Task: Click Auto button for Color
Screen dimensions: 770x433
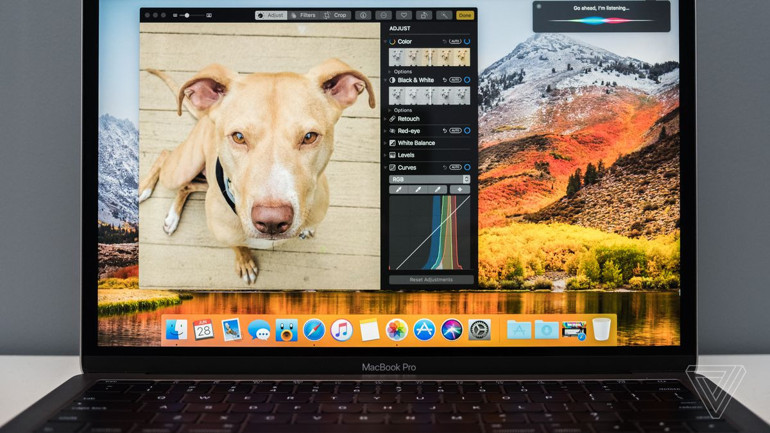Action: tap(455, 41)
